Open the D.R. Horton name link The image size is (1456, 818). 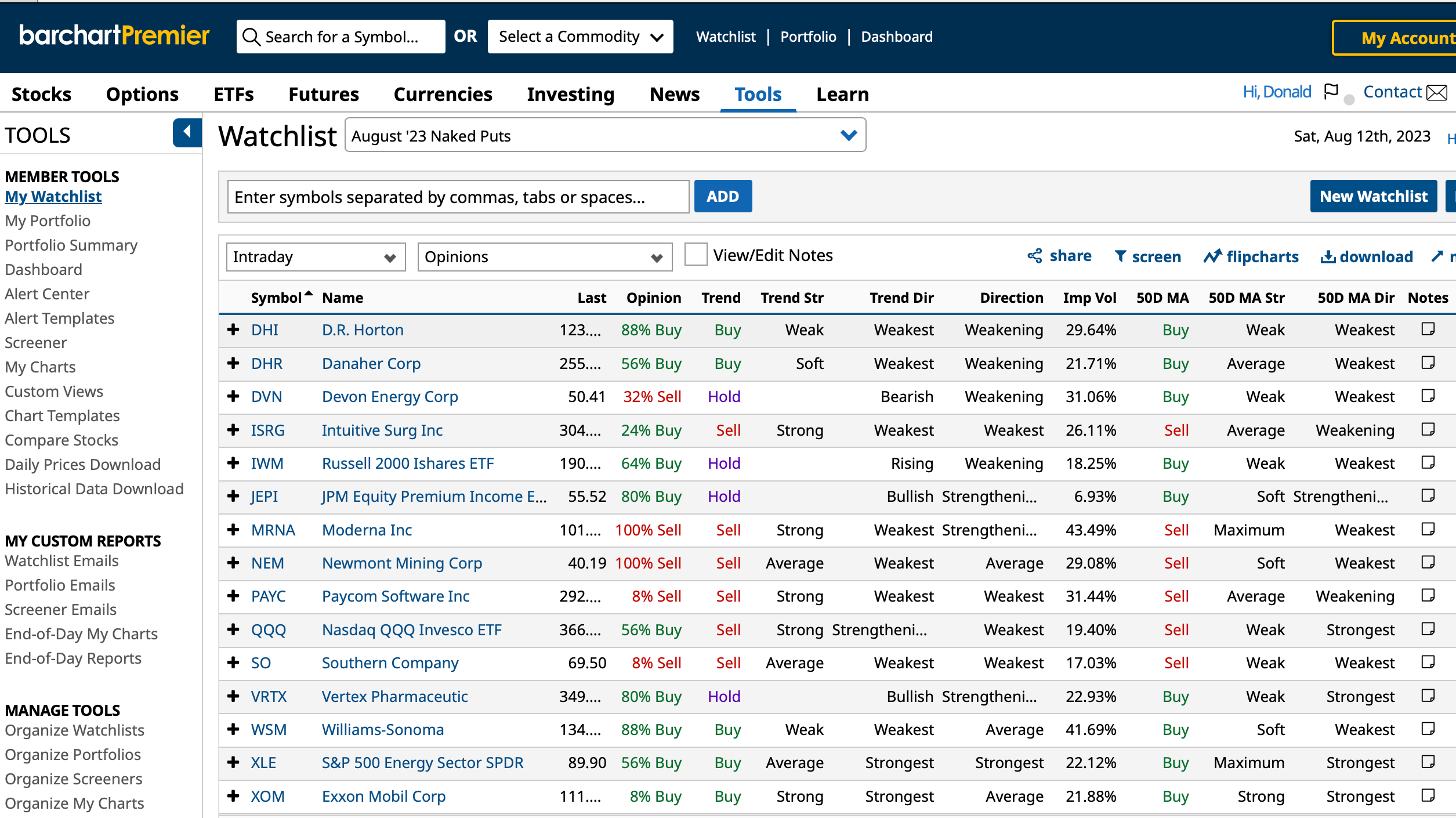(x=363, y=330)
